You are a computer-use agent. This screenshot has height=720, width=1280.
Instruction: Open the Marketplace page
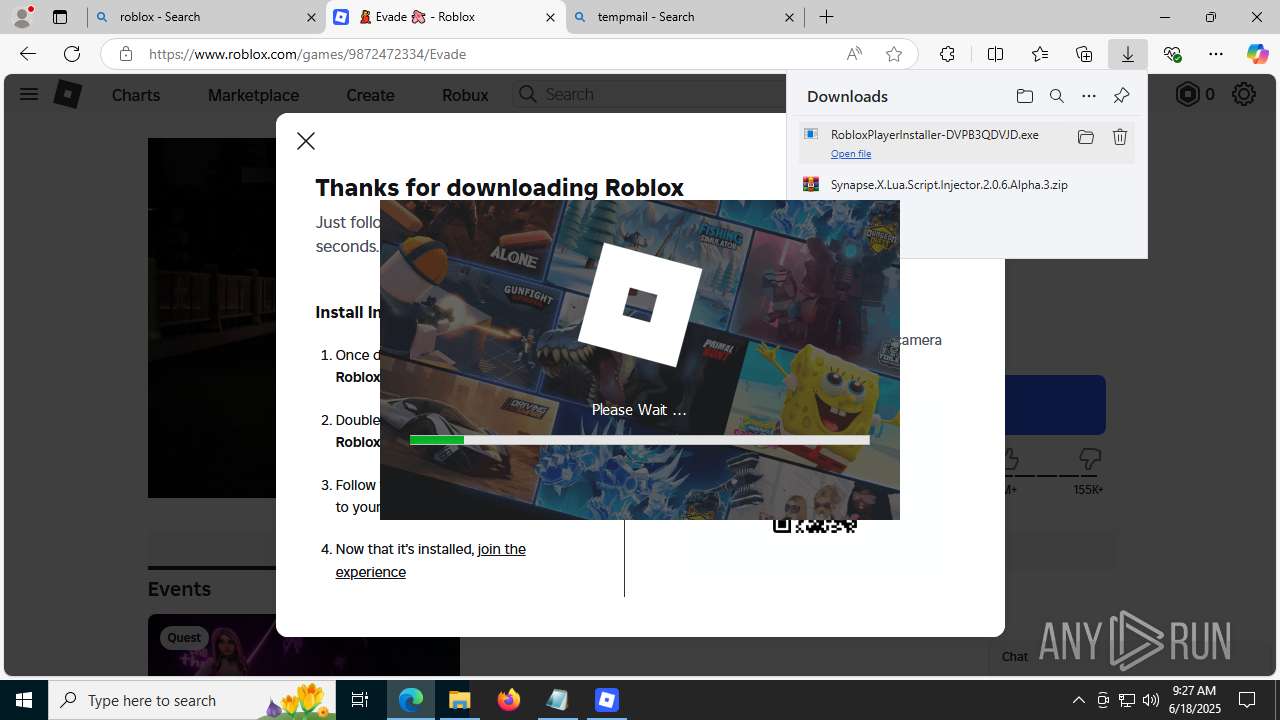(x=253, y=95)
